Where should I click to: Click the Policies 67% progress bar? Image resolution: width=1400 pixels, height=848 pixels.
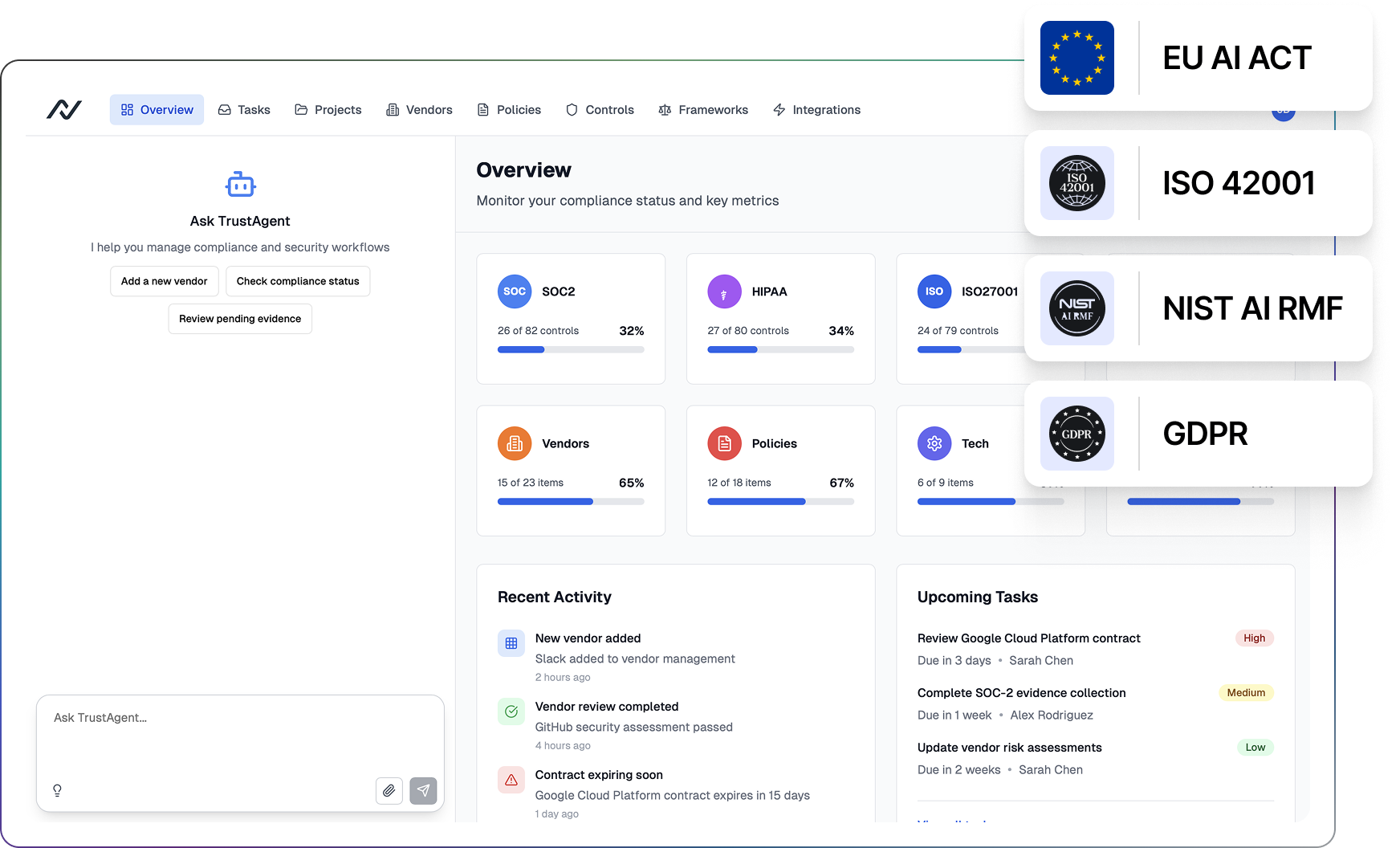pyautogui.click(x=780, y=501)
